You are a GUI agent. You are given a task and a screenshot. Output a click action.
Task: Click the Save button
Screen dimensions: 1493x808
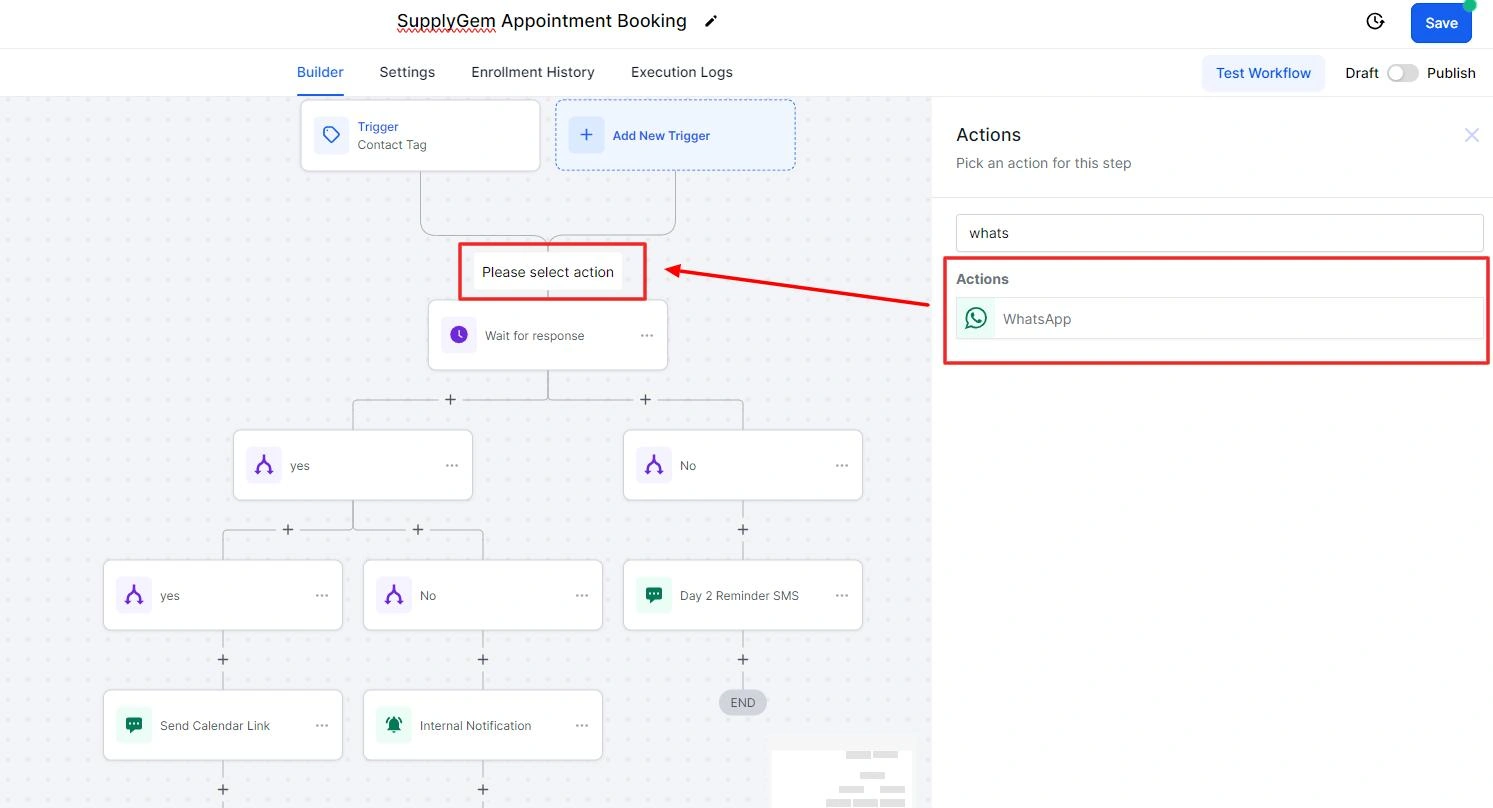[x=1441, y=23]
